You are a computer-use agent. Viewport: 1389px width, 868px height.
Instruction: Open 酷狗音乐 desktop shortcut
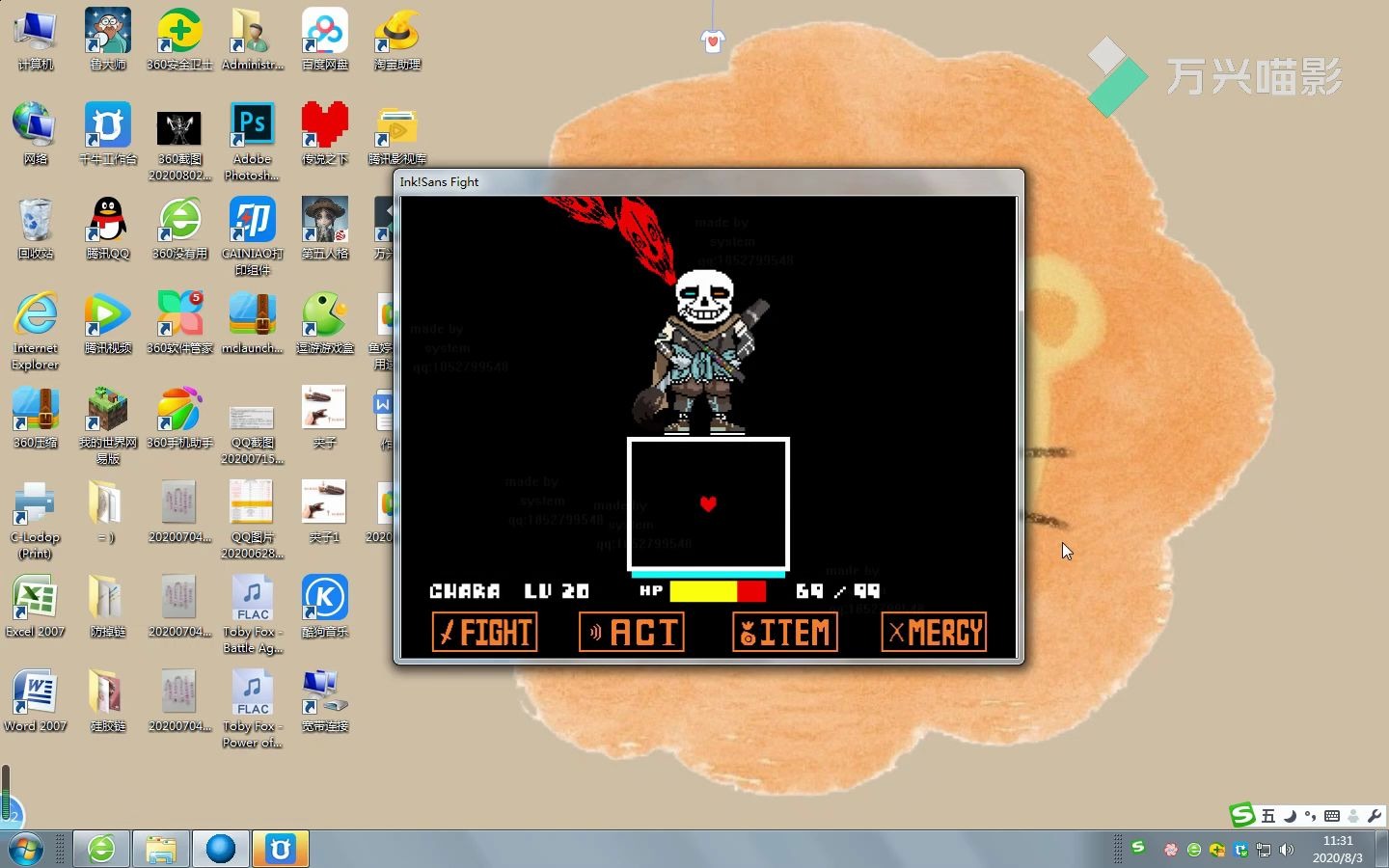(325, 608)
